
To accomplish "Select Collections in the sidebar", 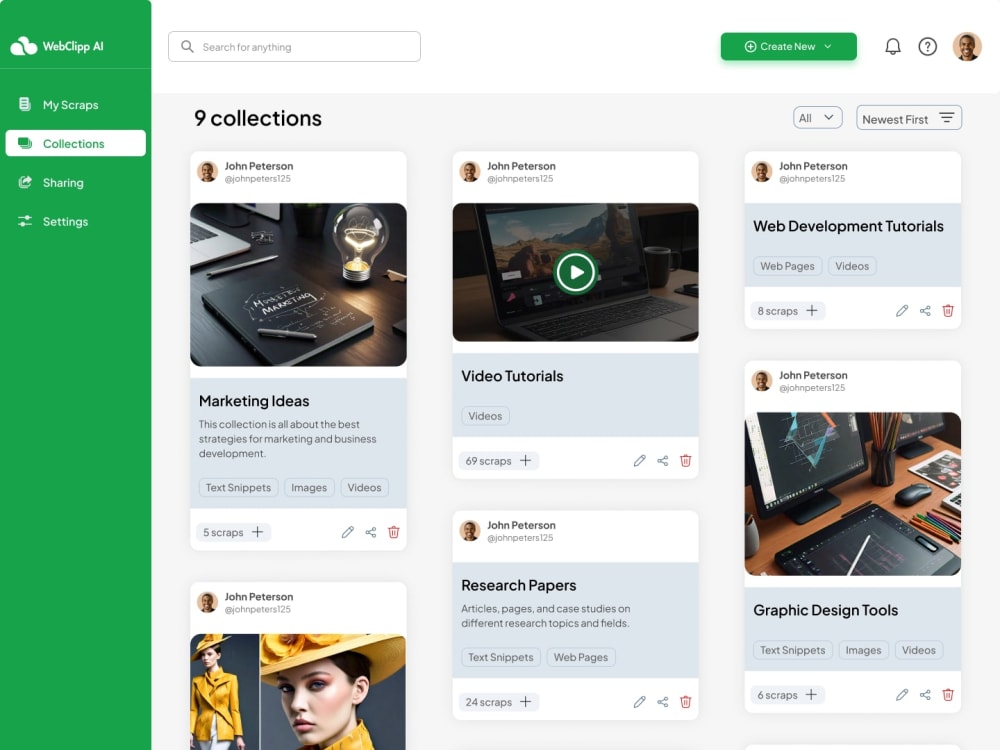I will pyautogui.click(x=75, y=143).
